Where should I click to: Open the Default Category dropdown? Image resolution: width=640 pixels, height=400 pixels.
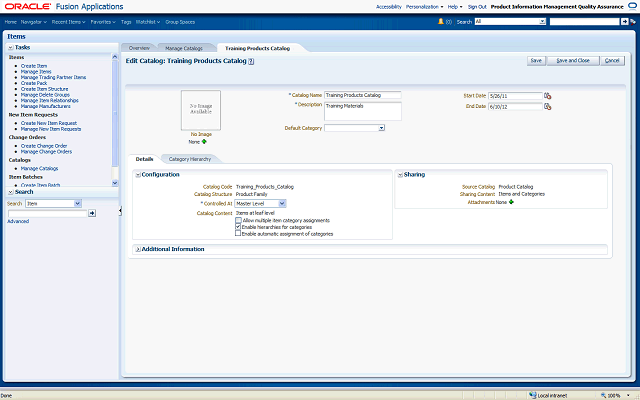pyautogui.click(x=381, y=128)
